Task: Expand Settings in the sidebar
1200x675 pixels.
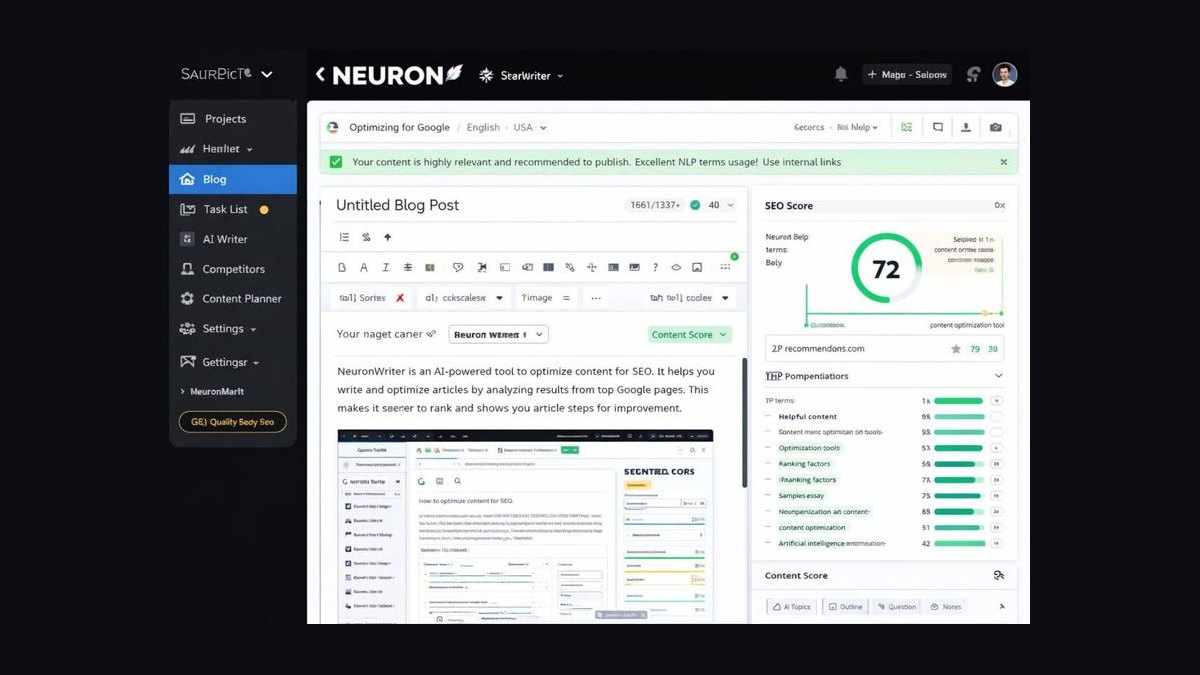Action: tap(233, 328)
